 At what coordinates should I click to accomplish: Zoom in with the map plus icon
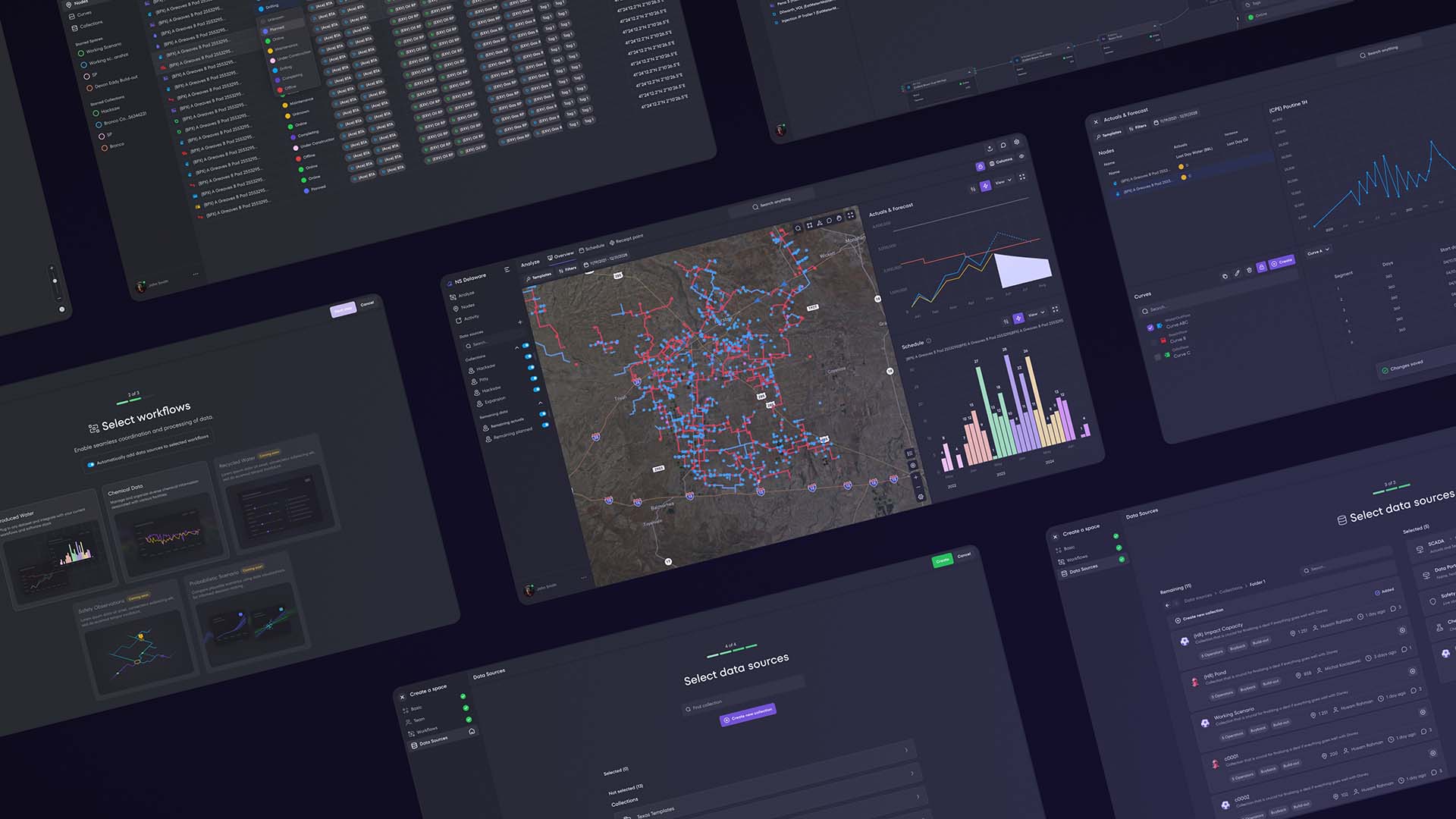(x=916, y=478)
